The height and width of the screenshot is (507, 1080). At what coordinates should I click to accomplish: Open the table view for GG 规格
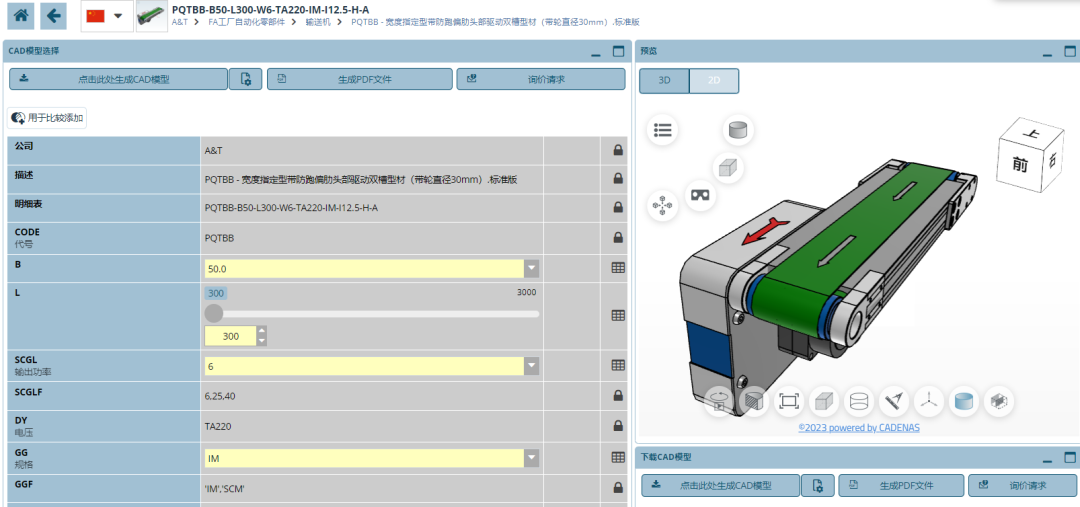[618, 457]
